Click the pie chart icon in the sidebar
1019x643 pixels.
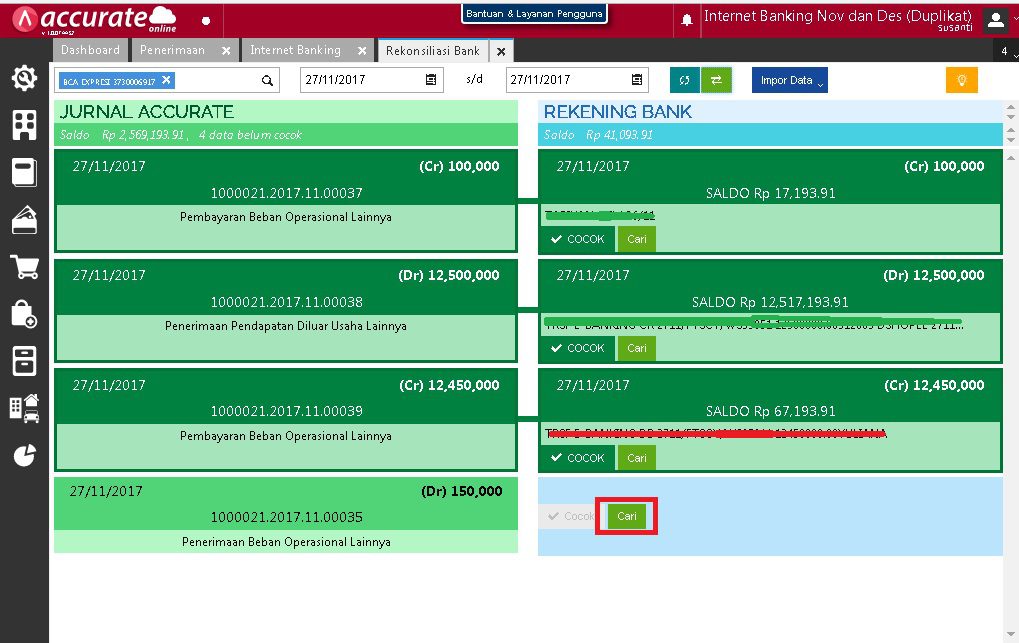(27, 455)
